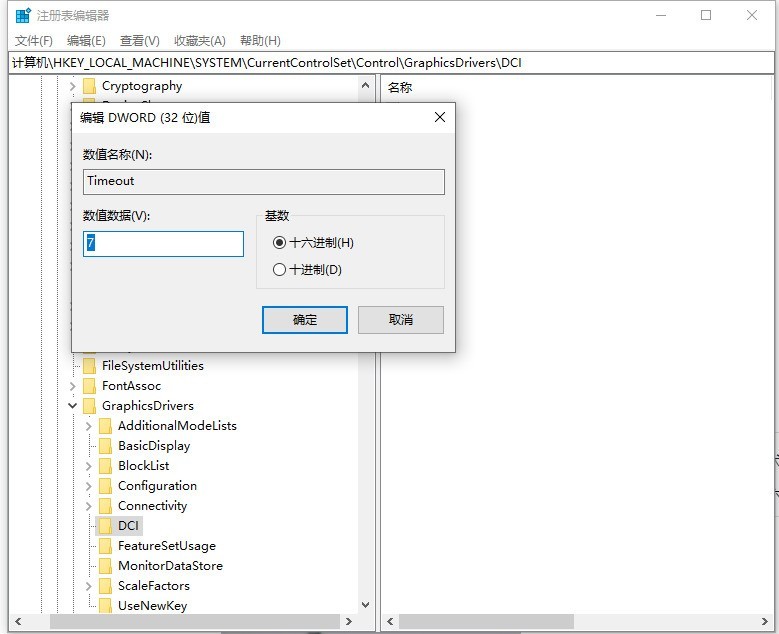779x634 pixels.
Task: Expand the Connectivity tree node
Action: click(x=88, y=506)
